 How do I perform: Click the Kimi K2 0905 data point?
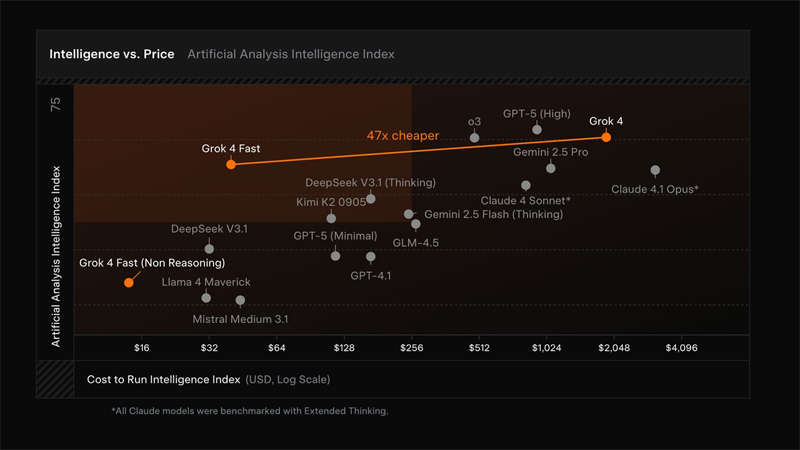pyautogui.click(x=331, y=218)
